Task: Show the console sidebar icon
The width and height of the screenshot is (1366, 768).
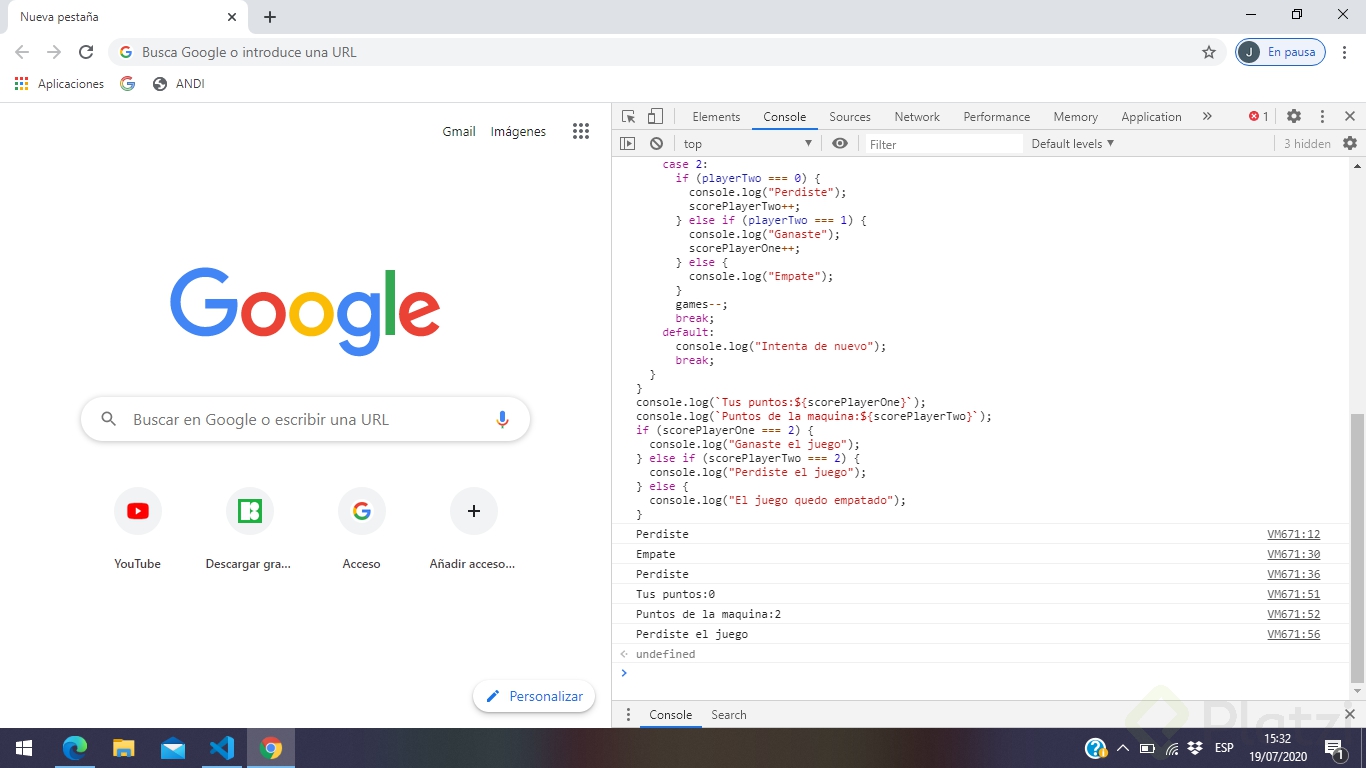Action: [x=627, y=144]
